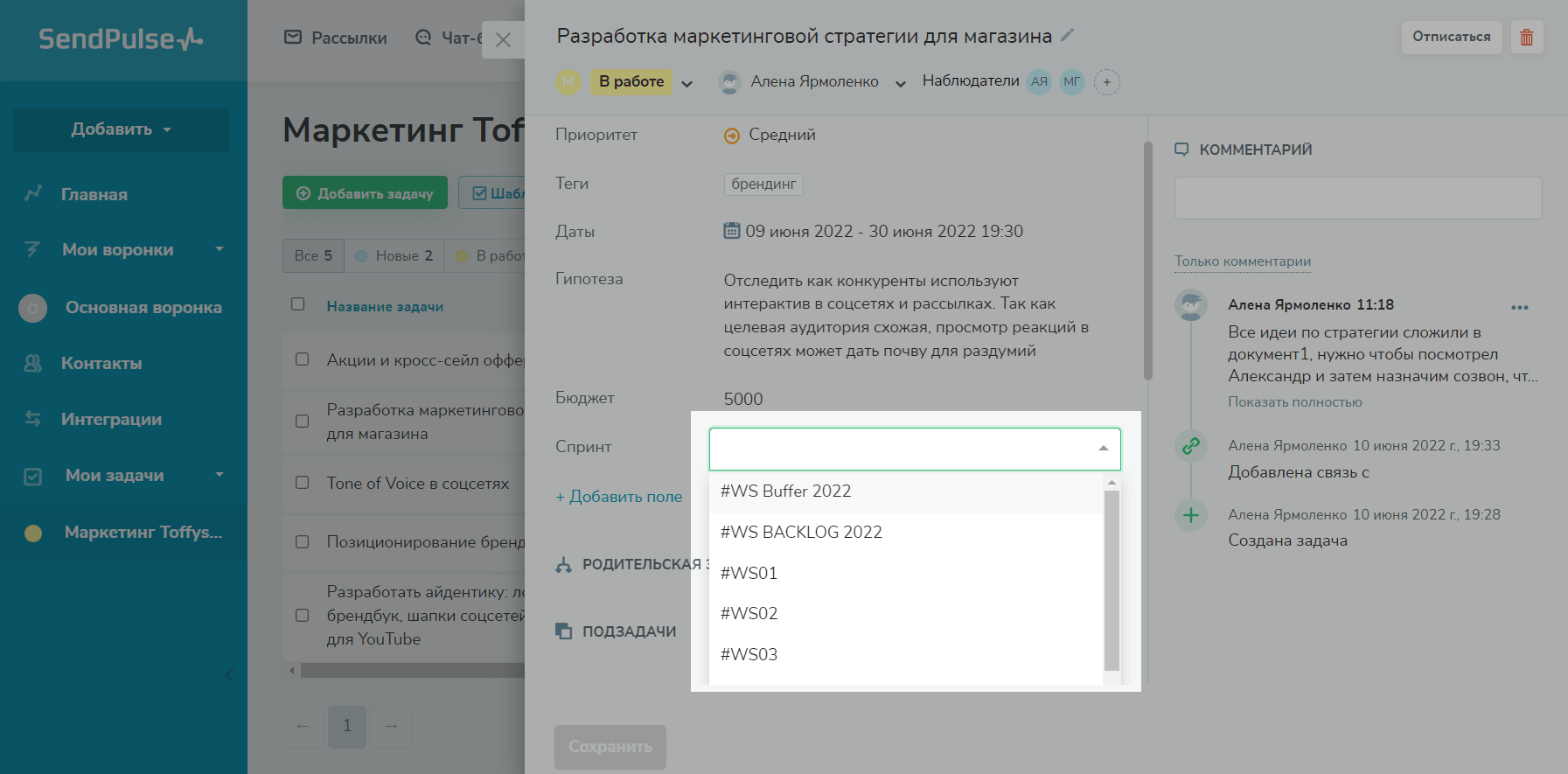Click into the comment input field
Screen dimensions: 1568x774
click(1357, 199)
